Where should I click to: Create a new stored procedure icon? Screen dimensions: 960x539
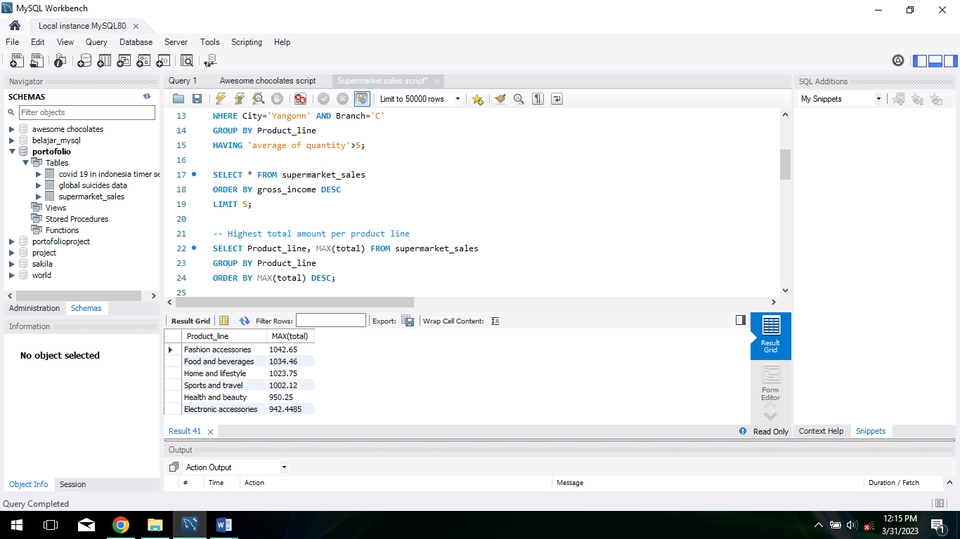pos(143,61)
